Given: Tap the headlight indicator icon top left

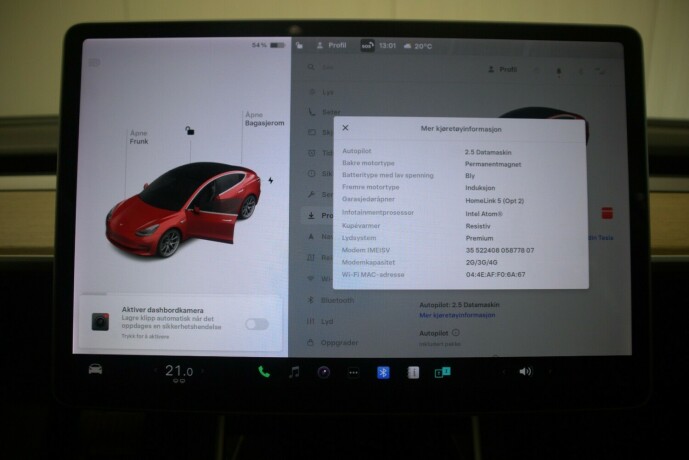Looking at the screenshot, I should [94, 62].
